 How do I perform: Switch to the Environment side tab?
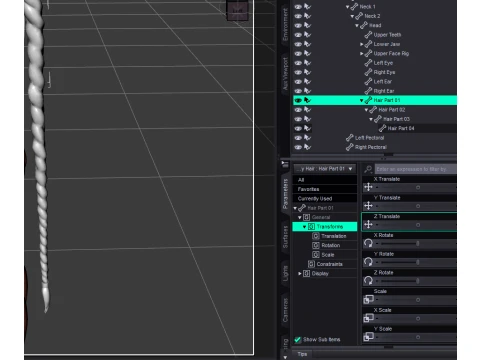[285, 24]
